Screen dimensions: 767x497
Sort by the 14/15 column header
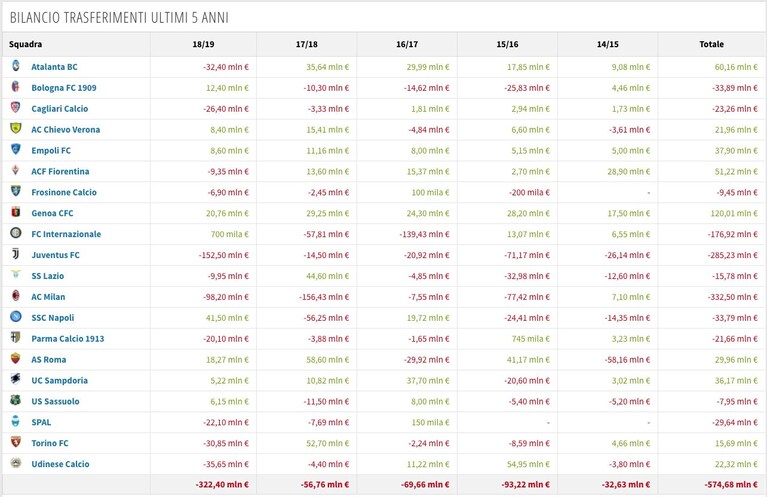tap(608, 44)
